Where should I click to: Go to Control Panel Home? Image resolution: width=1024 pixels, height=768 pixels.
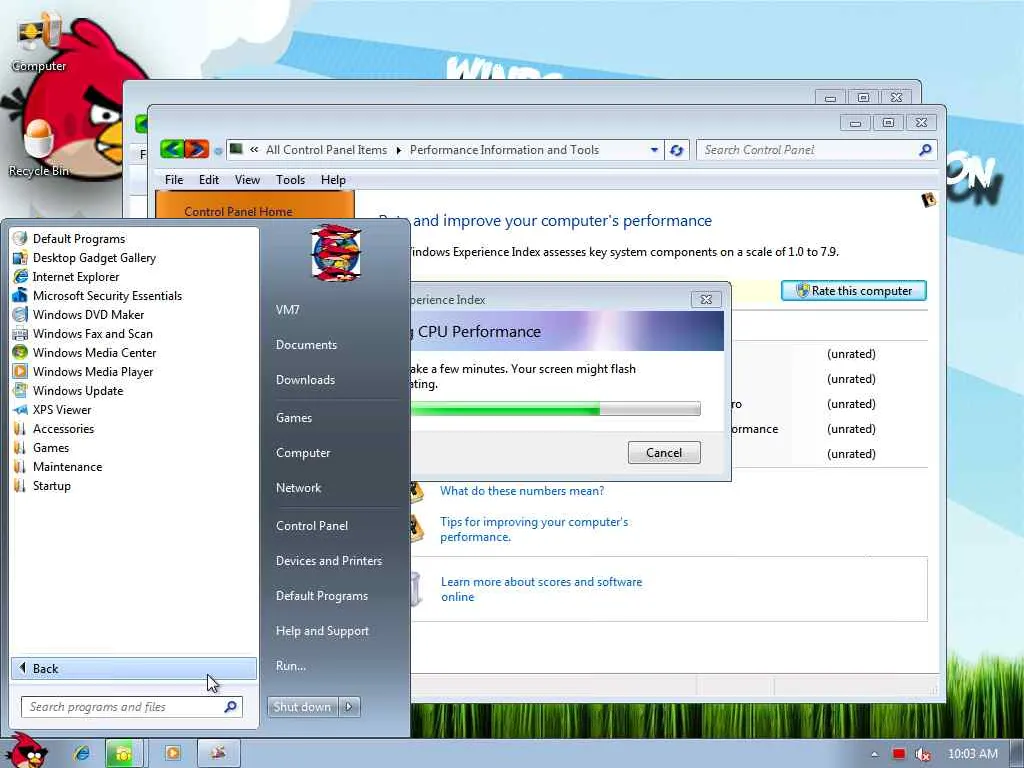(x=238, y=212)
